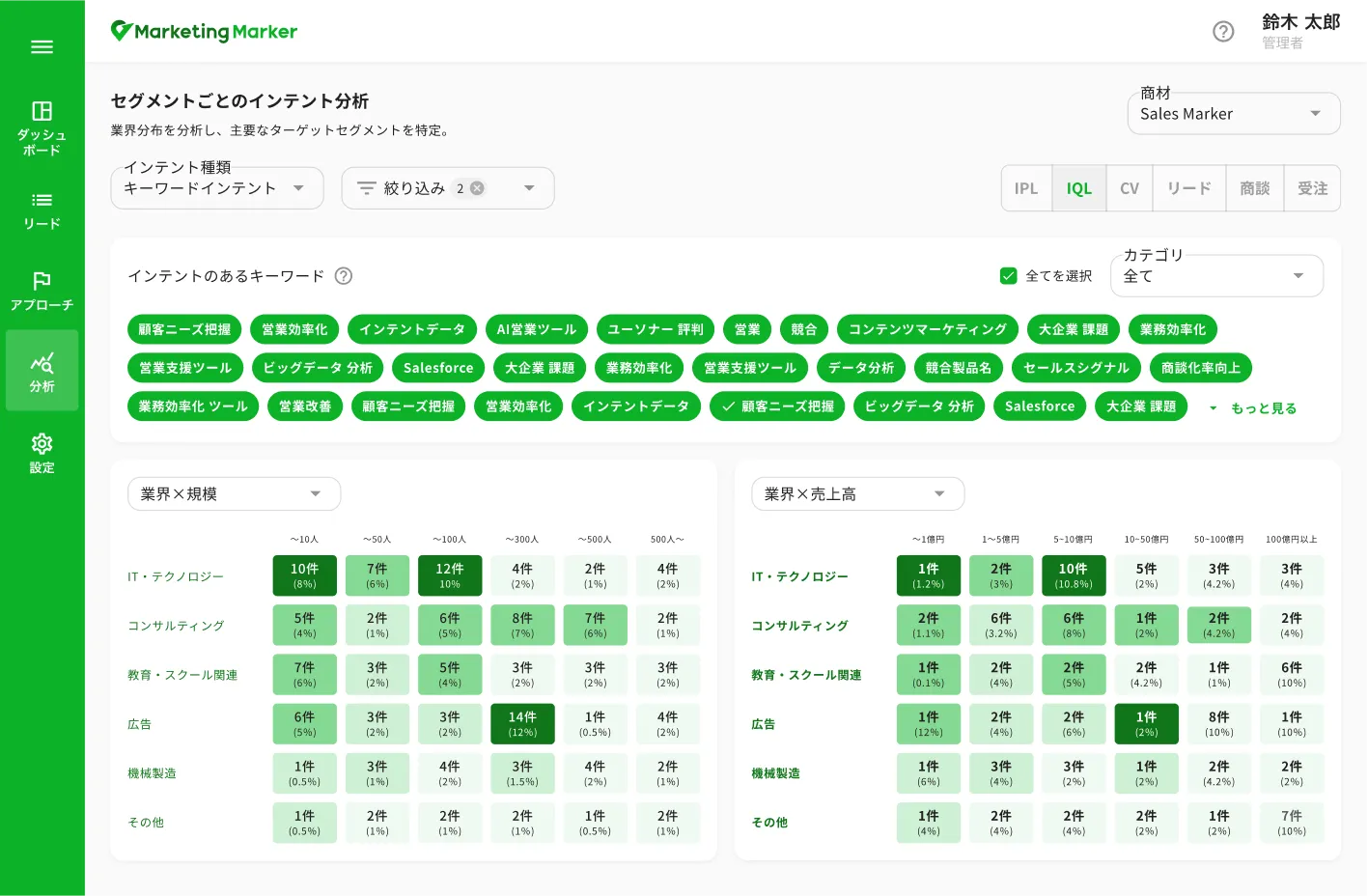Clear the 絞り込み filter count badge
The width and height of the screenshot is (1368, 896).
point(477,188)
